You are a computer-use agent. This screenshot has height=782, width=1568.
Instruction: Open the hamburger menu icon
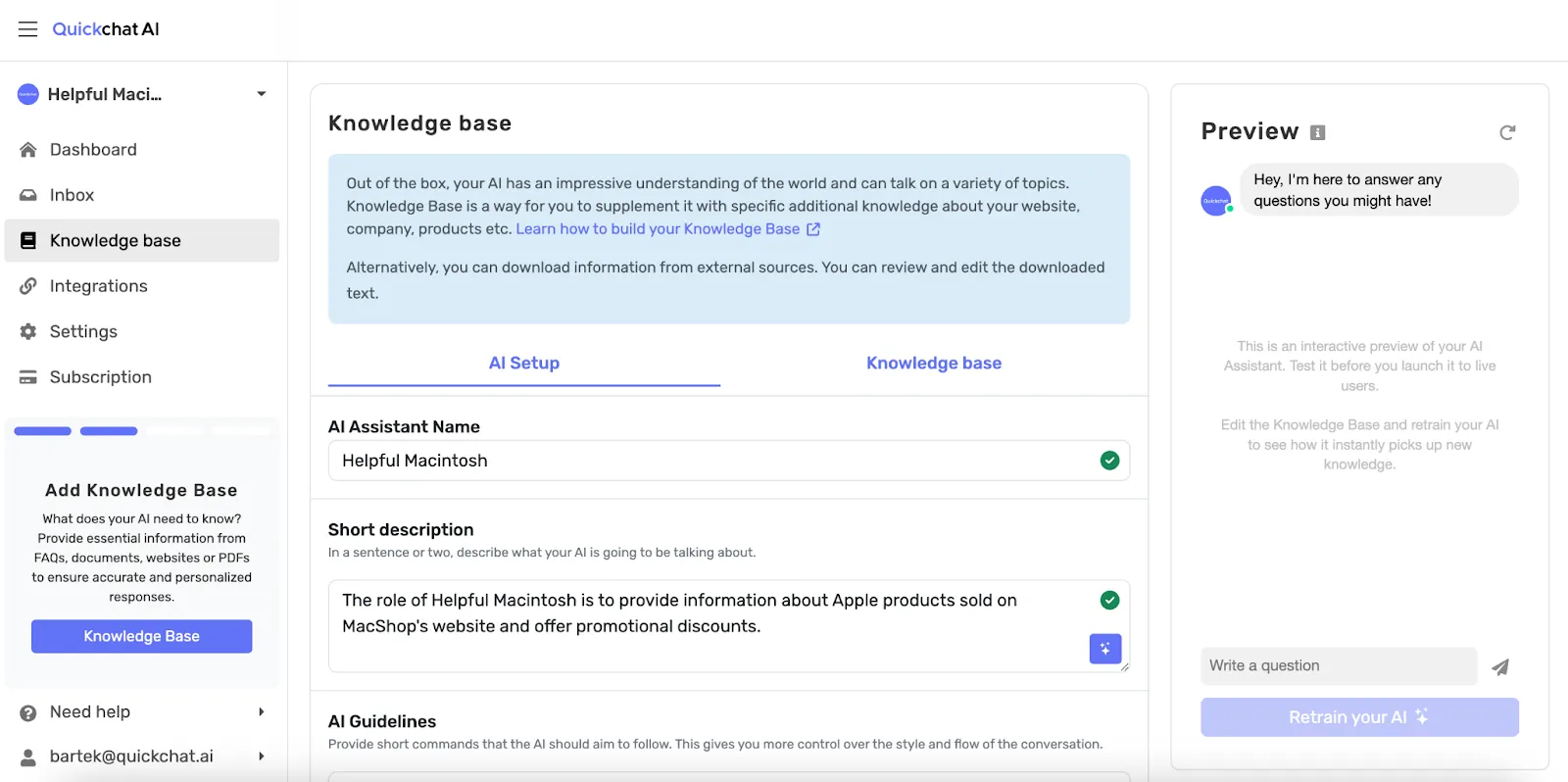pos(27,29)
